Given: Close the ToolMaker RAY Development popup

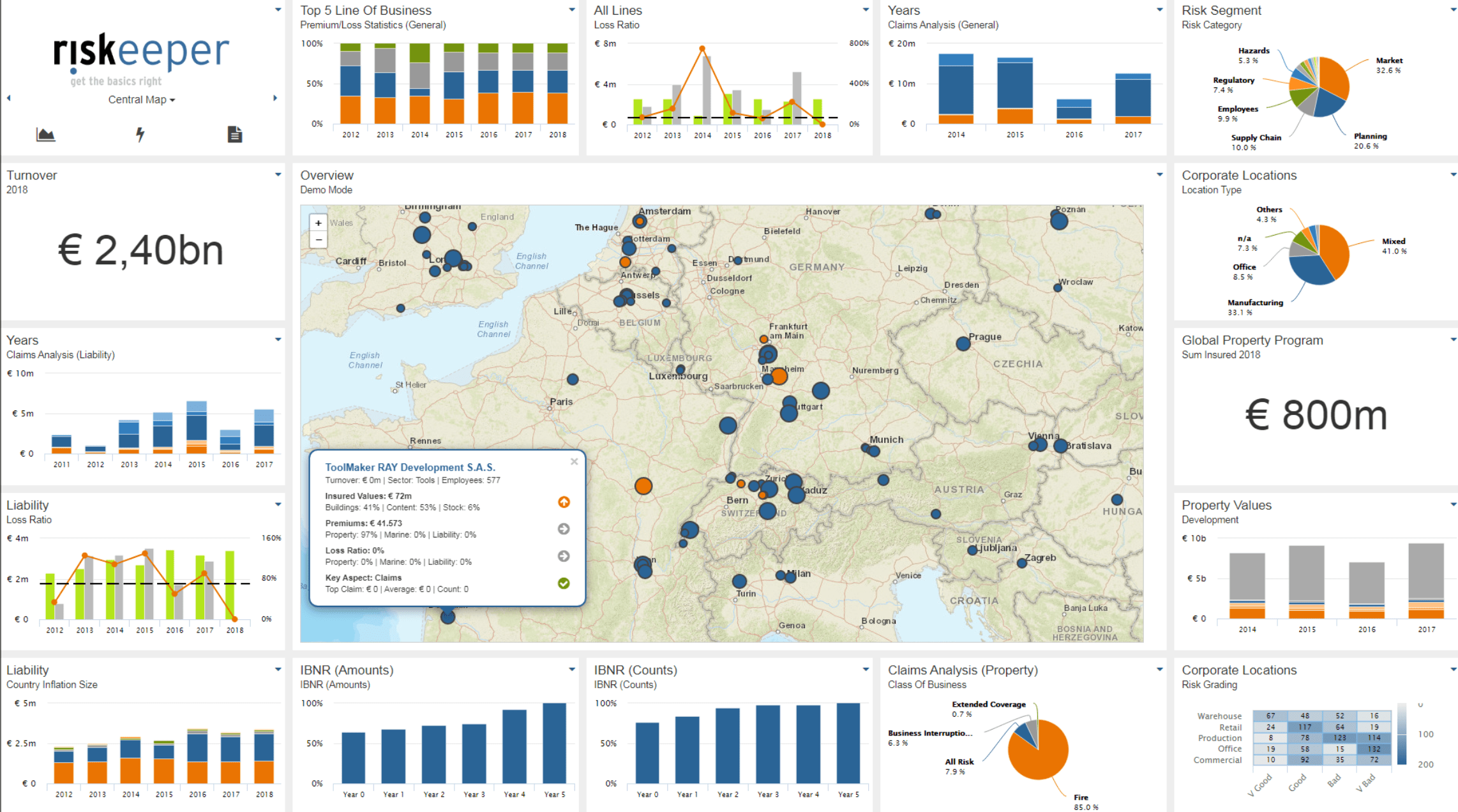Looking at the screenshot, I should pyautogui.click(x=574, y=462).
